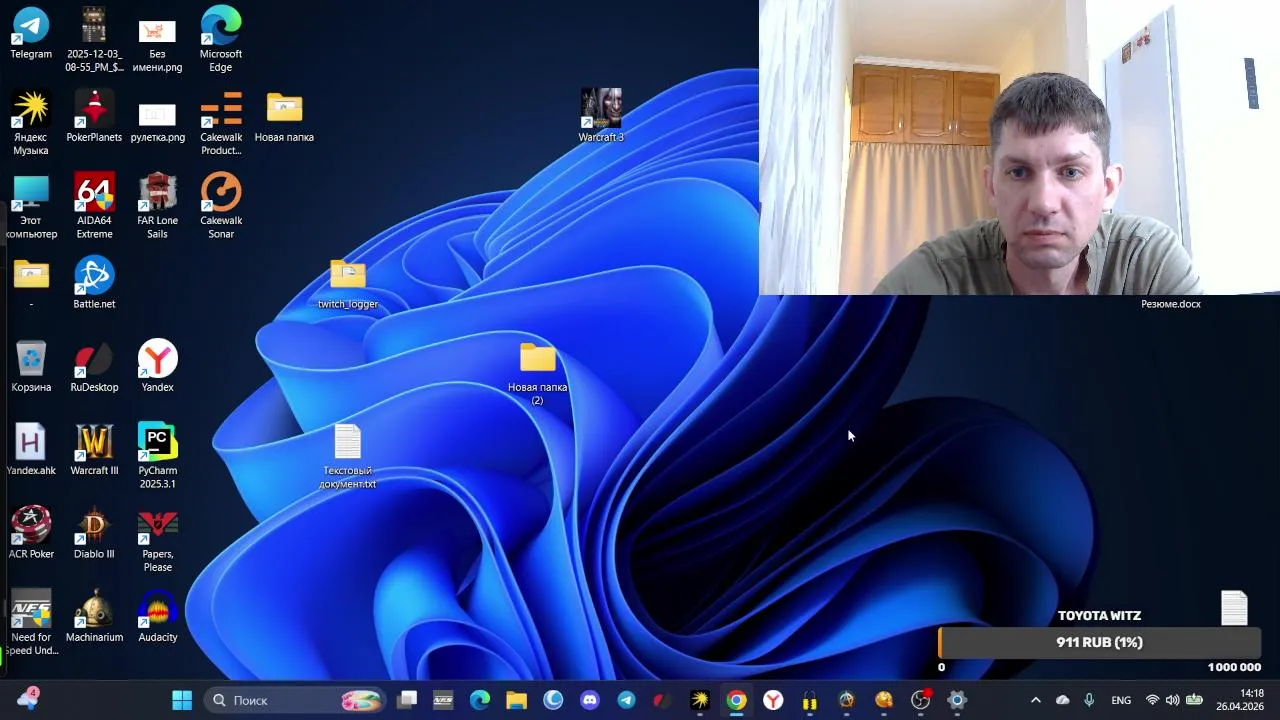Image resolution: width=1280 pixels, height=720 pixels.
Task: Open Microsoft Edge from the taskbar
Action: [480, 700]
